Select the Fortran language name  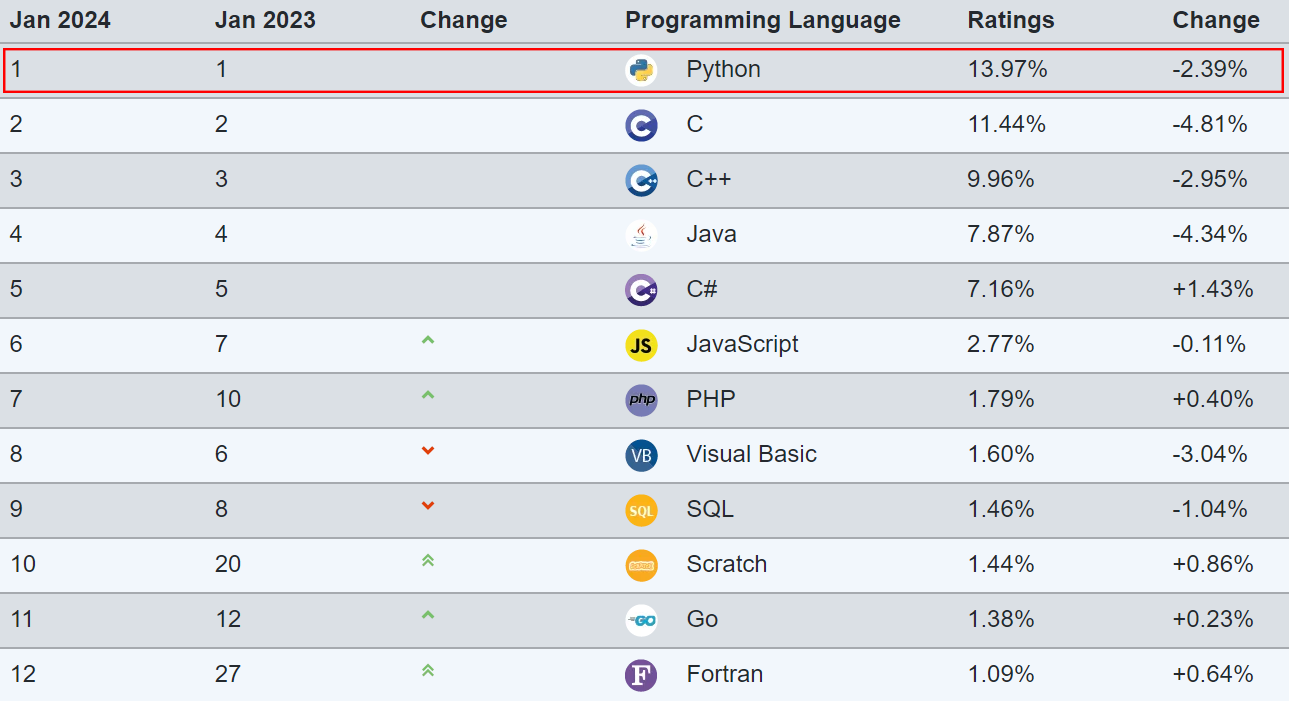[725, 675]
